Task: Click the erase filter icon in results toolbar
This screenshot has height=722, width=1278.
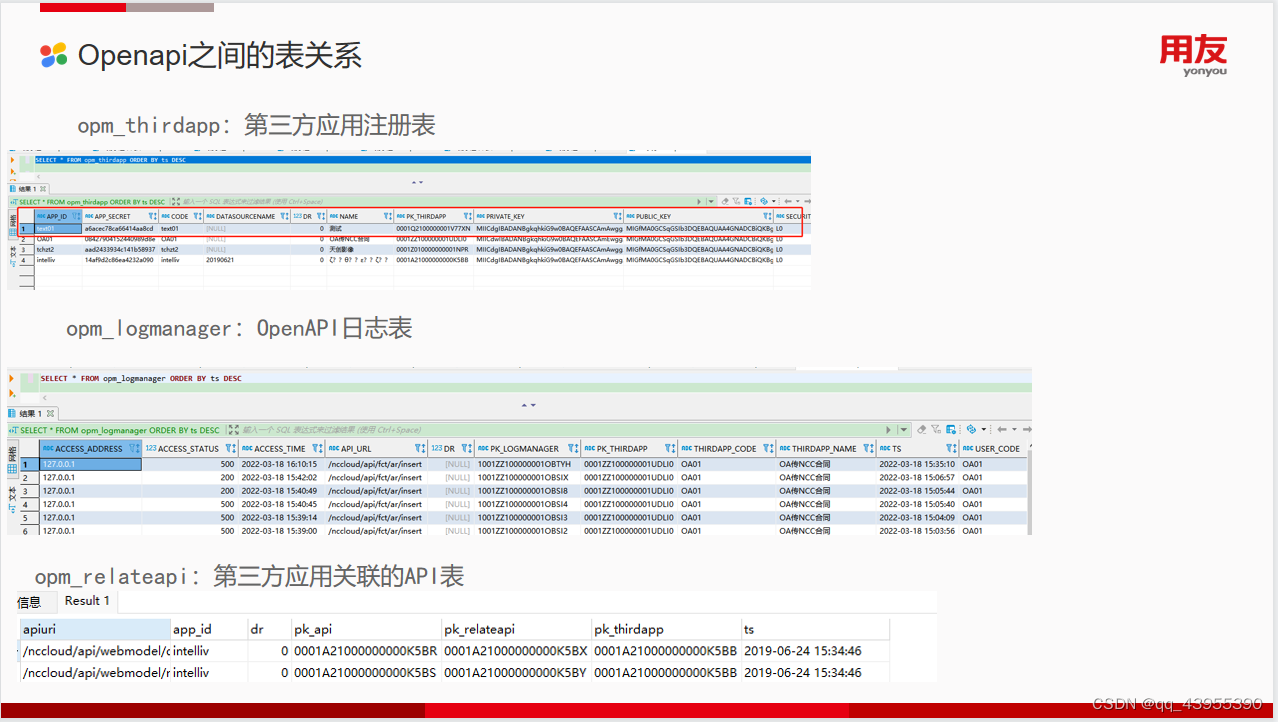Action: click(x=921, y=430)
